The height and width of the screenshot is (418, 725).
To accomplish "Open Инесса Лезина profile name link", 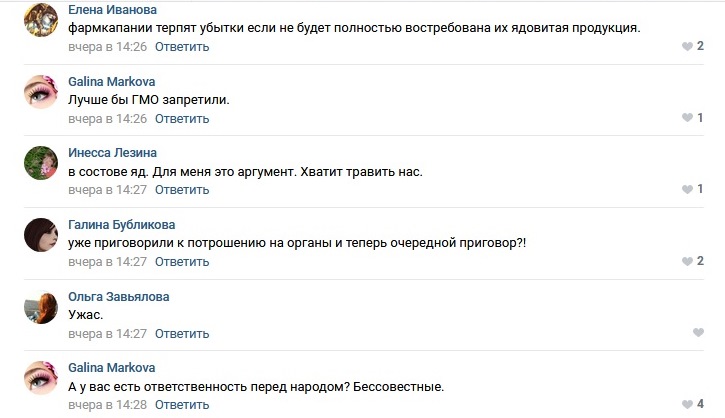I will tap(112, 153).
